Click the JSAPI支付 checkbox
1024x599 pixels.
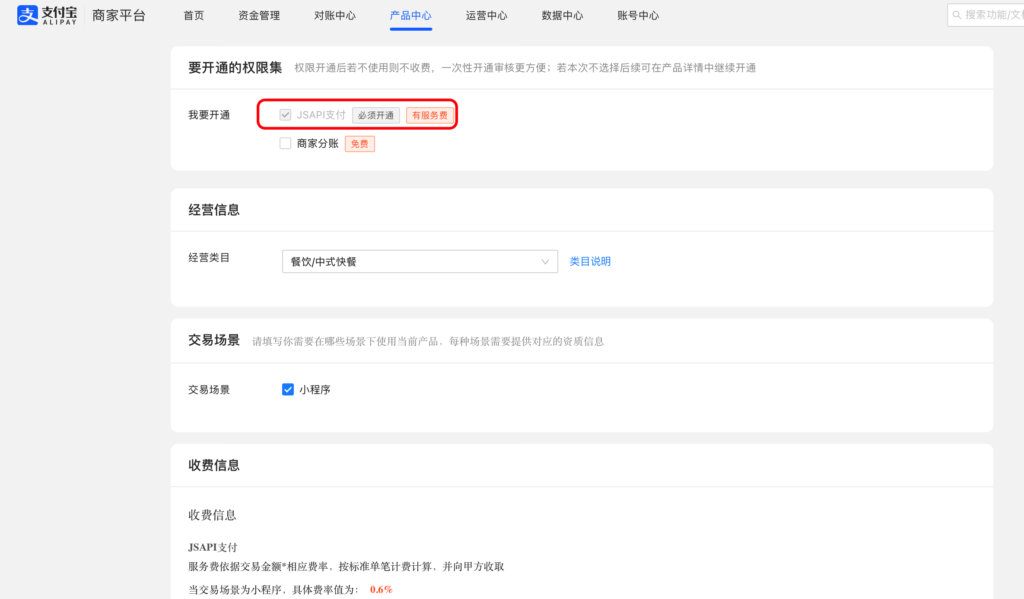tap(285, 115)
